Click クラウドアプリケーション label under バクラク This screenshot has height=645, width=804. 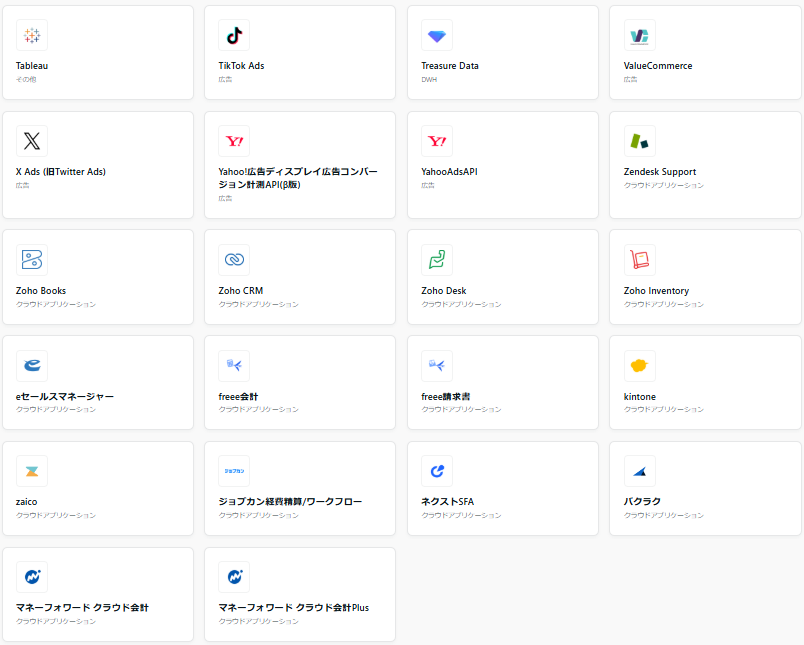click(664, 515)
